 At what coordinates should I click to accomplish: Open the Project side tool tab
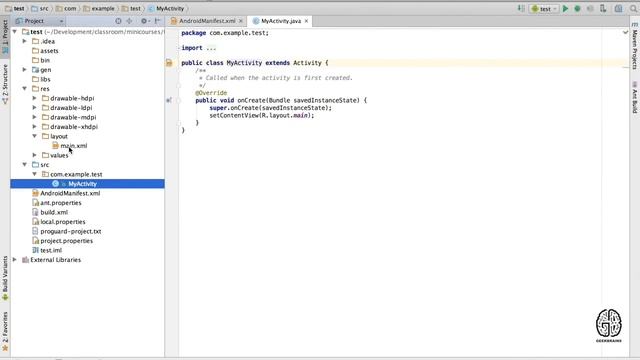pyautogui.click(x=5, y=37)
